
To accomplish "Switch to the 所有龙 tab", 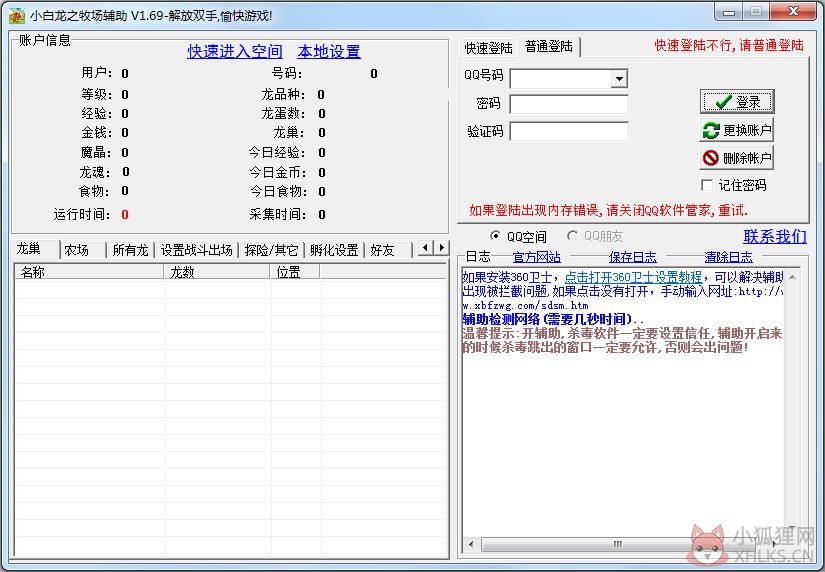I will coord(130,250).
